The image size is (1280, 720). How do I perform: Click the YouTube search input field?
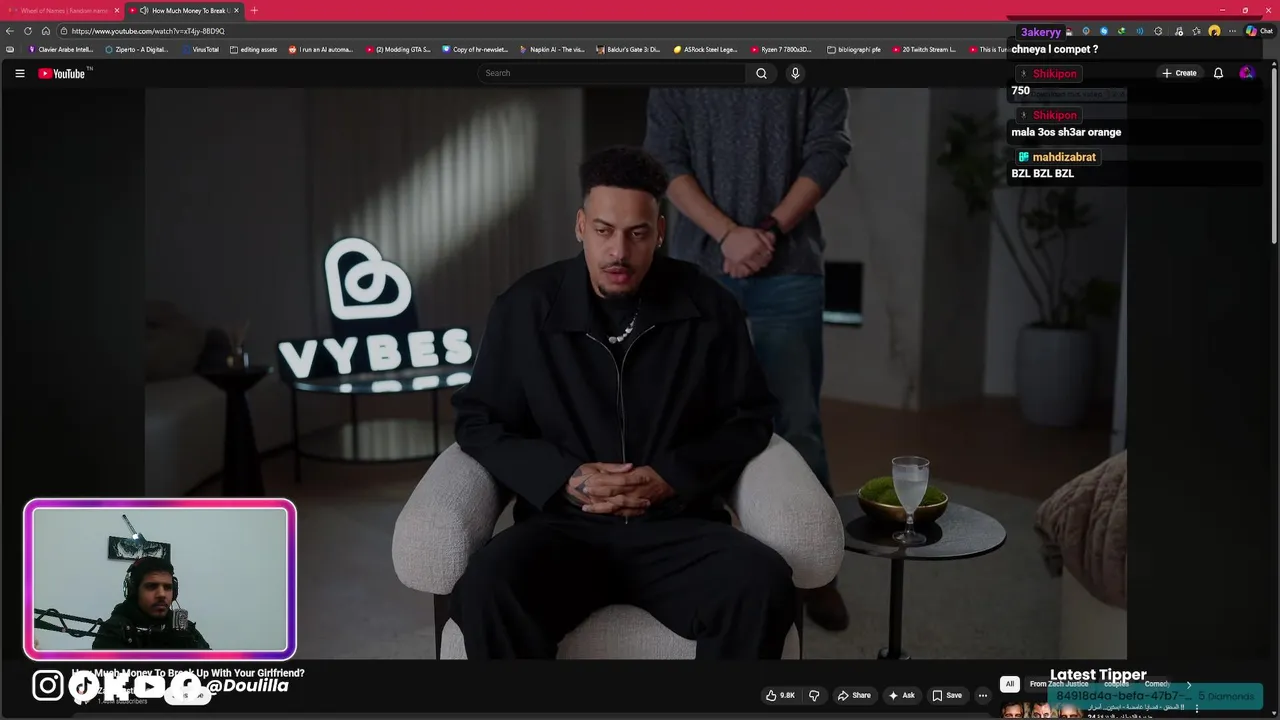coord(611,73)
